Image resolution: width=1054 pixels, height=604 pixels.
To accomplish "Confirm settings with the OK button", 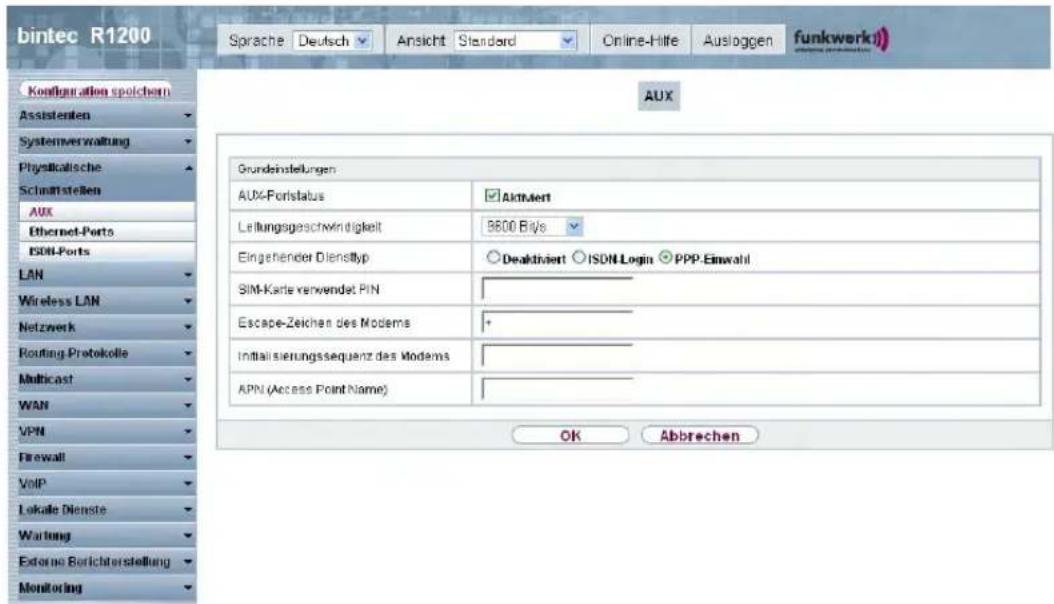I will [x=570, y=435].
